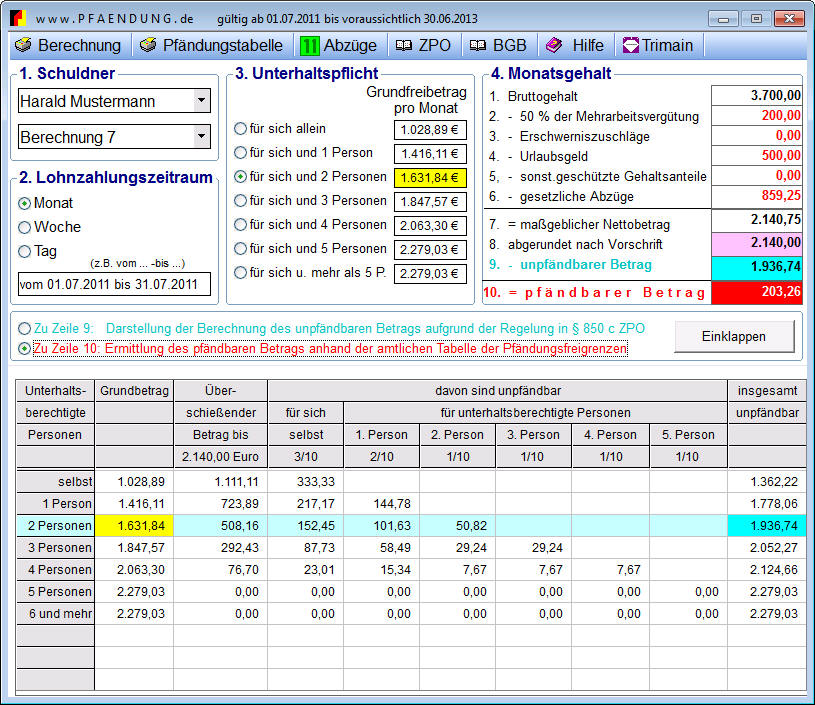The image size is (815, 705).
Task: Expand the Berechnung 7 dropdown
Action: (x=202, y=137)
